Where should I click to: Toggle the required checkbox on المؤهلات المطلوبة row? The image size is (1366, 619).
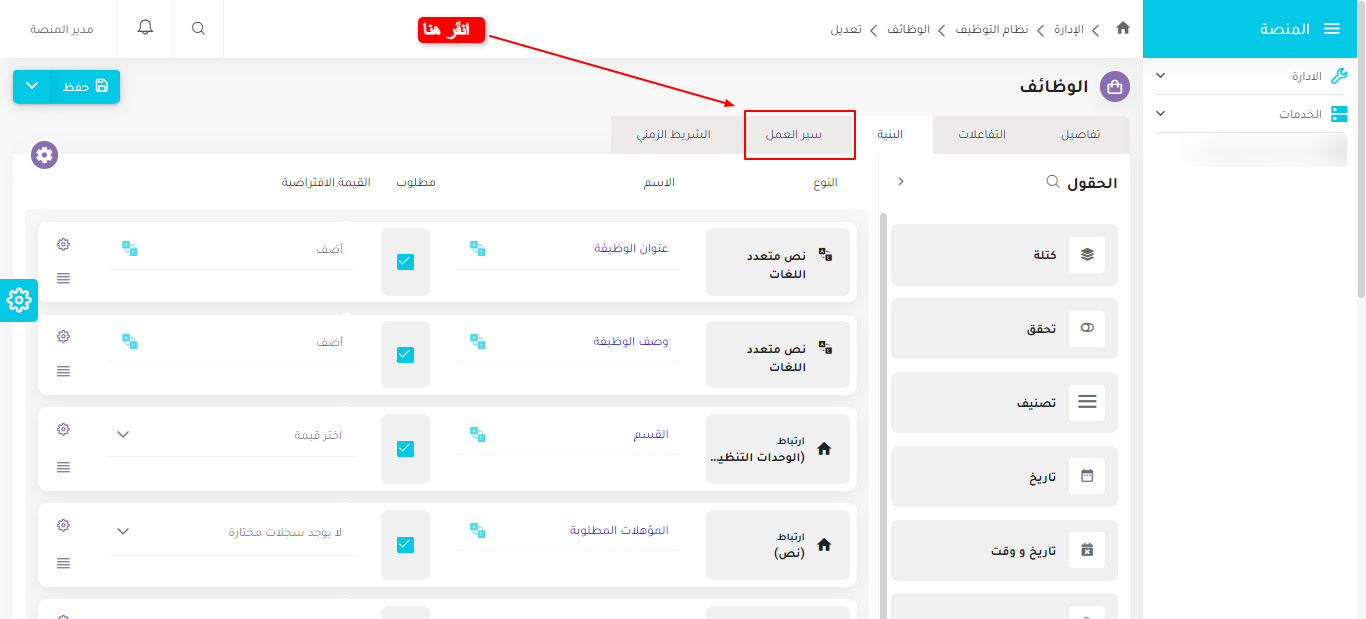[x=405, y=544]
